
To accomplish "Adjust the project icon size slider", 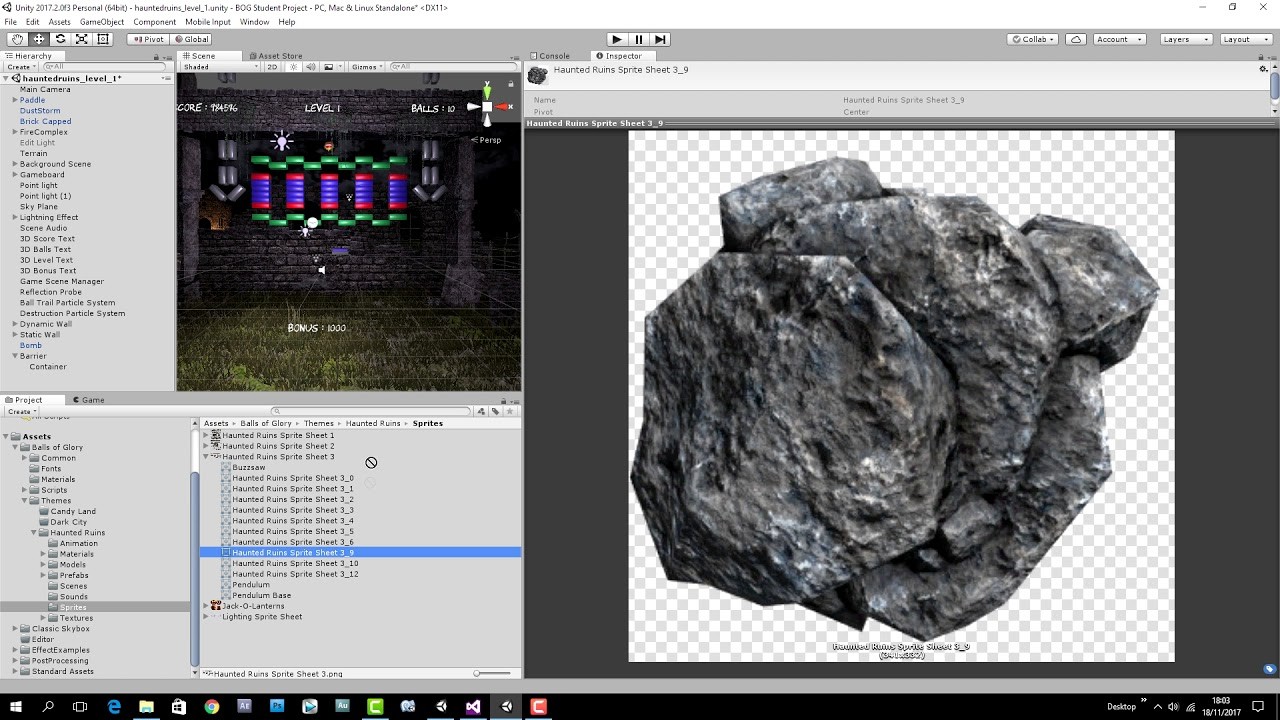I will pyautogui.click(x=492, y=674).
